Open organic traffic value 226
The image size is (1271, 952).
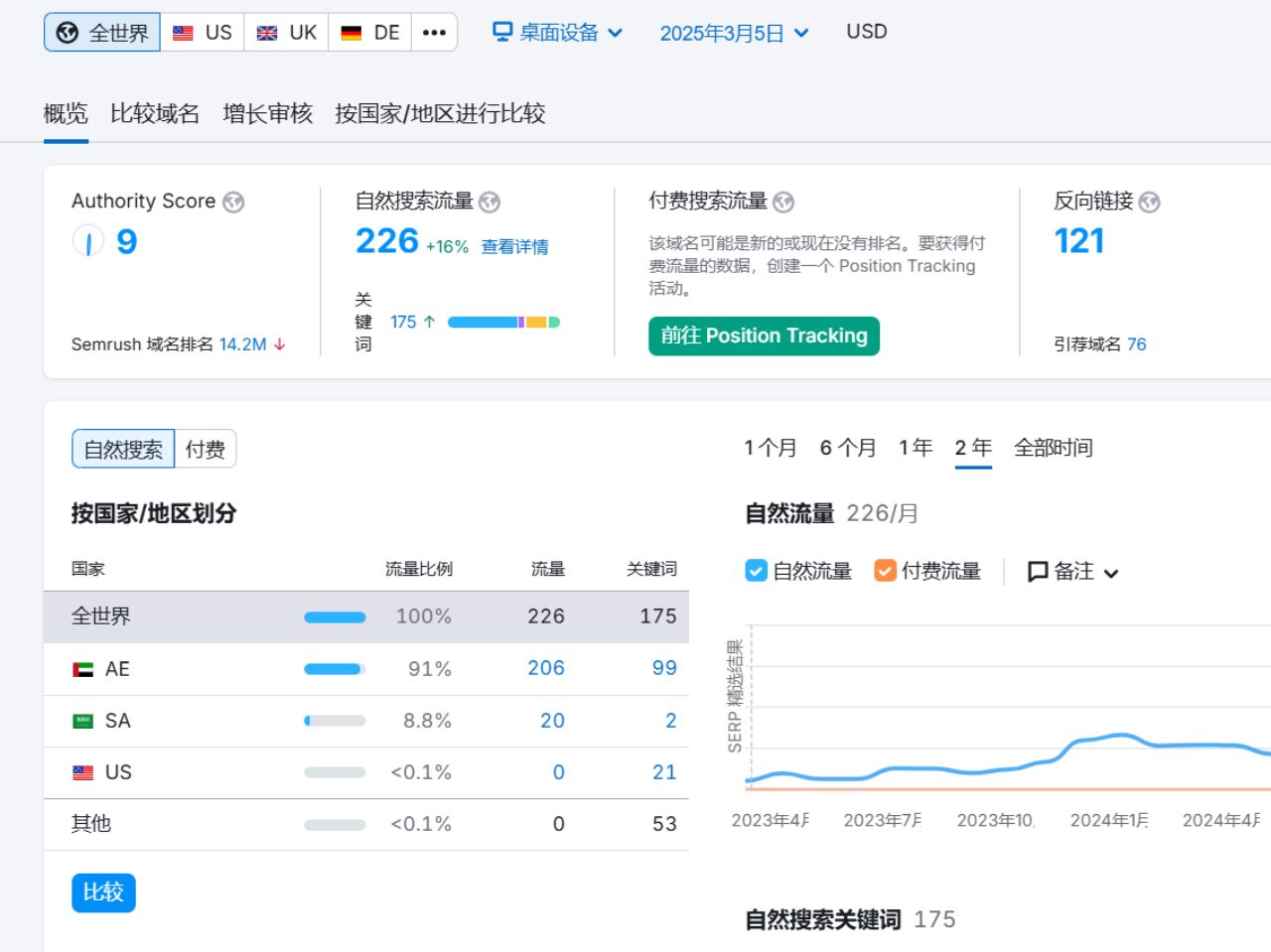tap(387, 241)
